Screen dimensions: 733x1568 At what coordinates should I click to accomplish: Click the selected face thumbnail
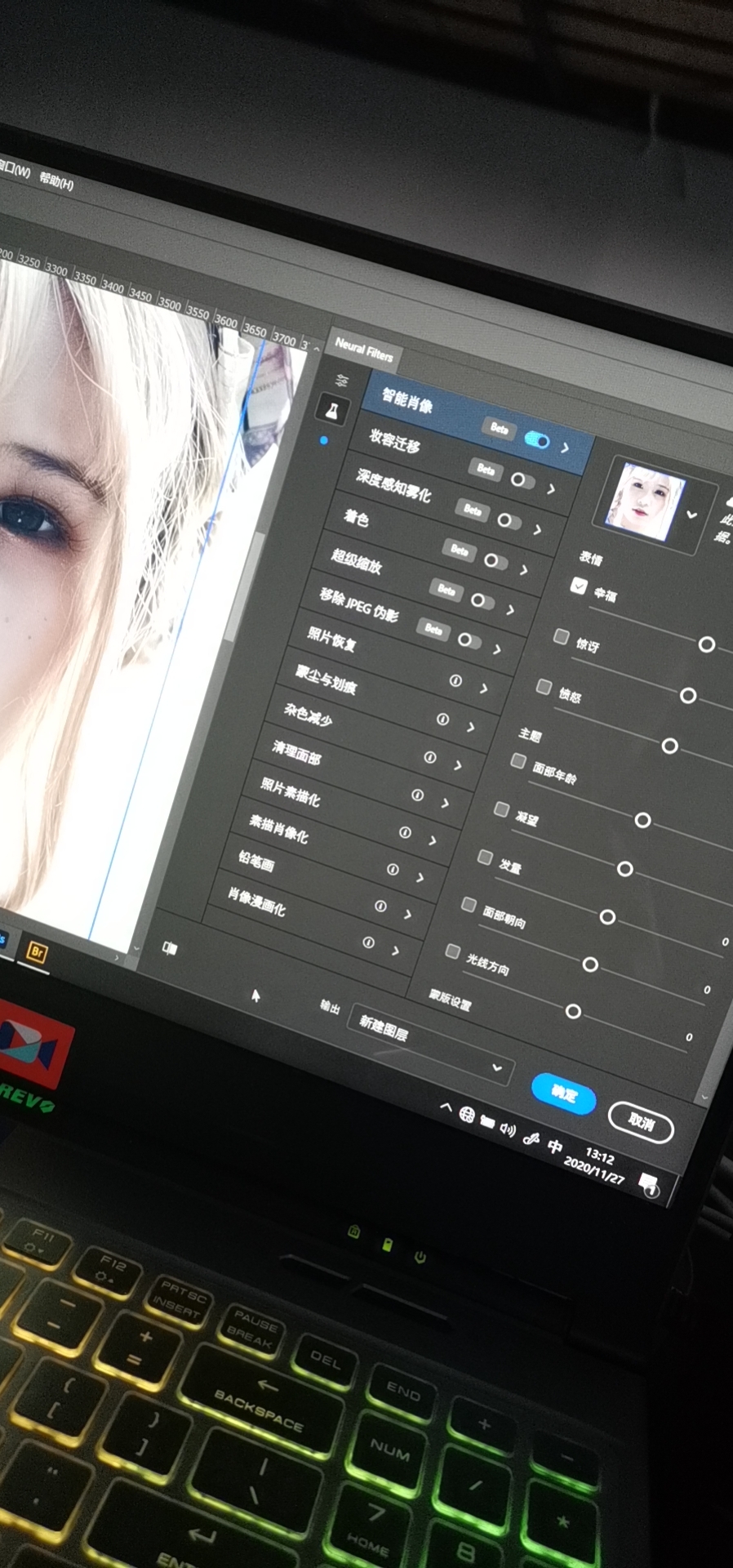(x=644, y=502)
